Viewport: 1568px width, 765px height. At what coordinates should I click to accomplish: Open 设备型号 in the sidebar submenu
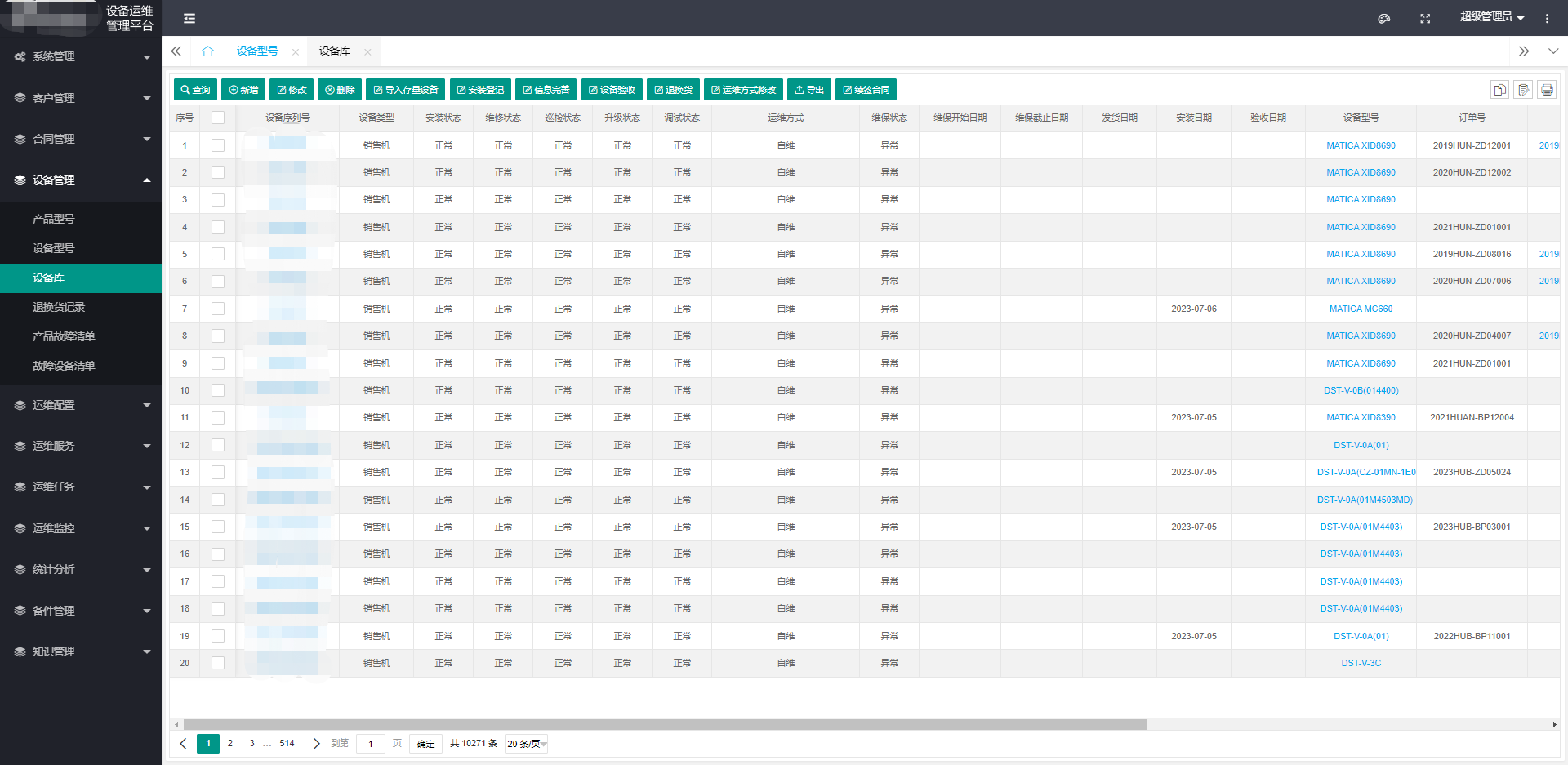(x=81, y=248)
